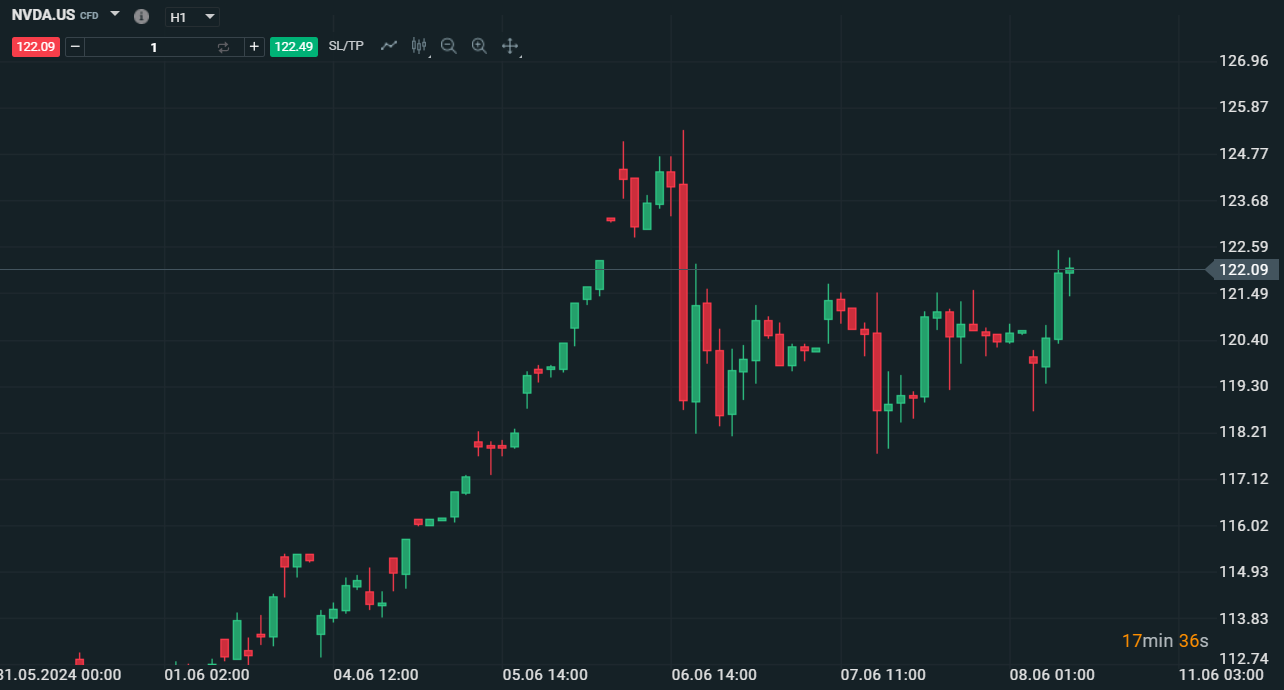
Task: Open the candlestick chart type selector
Action: (x=419, y=46)
